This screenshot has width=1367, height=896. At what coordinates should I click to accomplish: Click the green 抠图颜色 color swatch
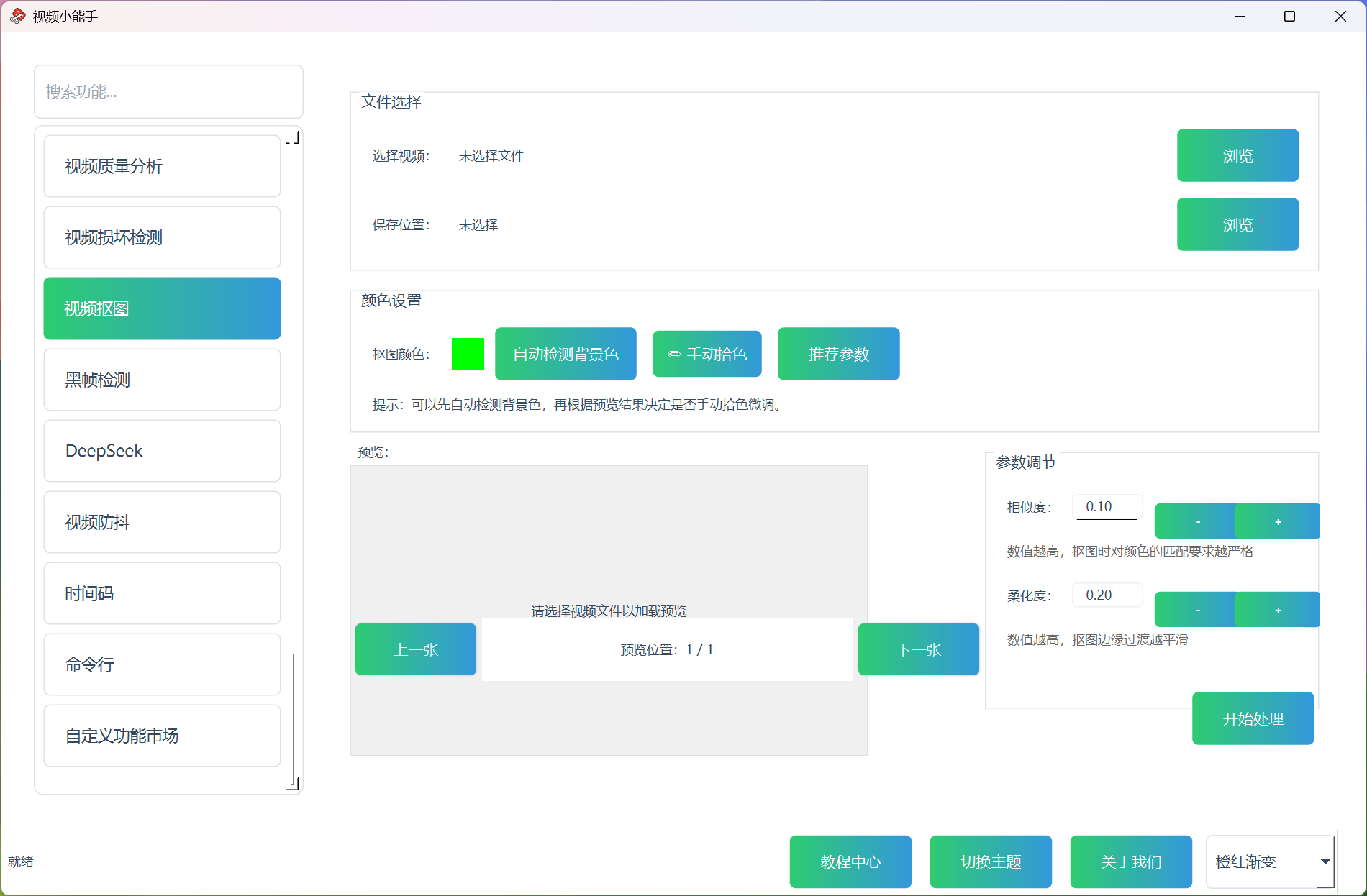click(x=468, y=354)
